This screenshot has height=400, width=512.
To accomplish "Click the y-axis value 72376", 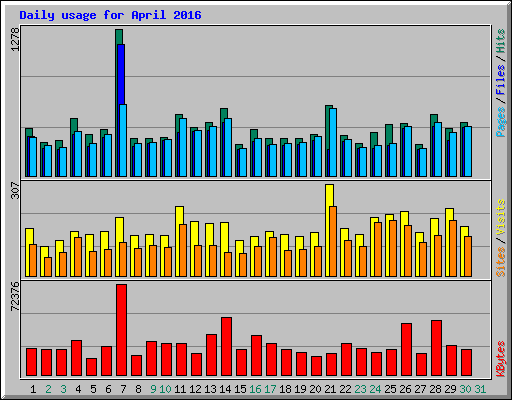I will pos(15,296).
